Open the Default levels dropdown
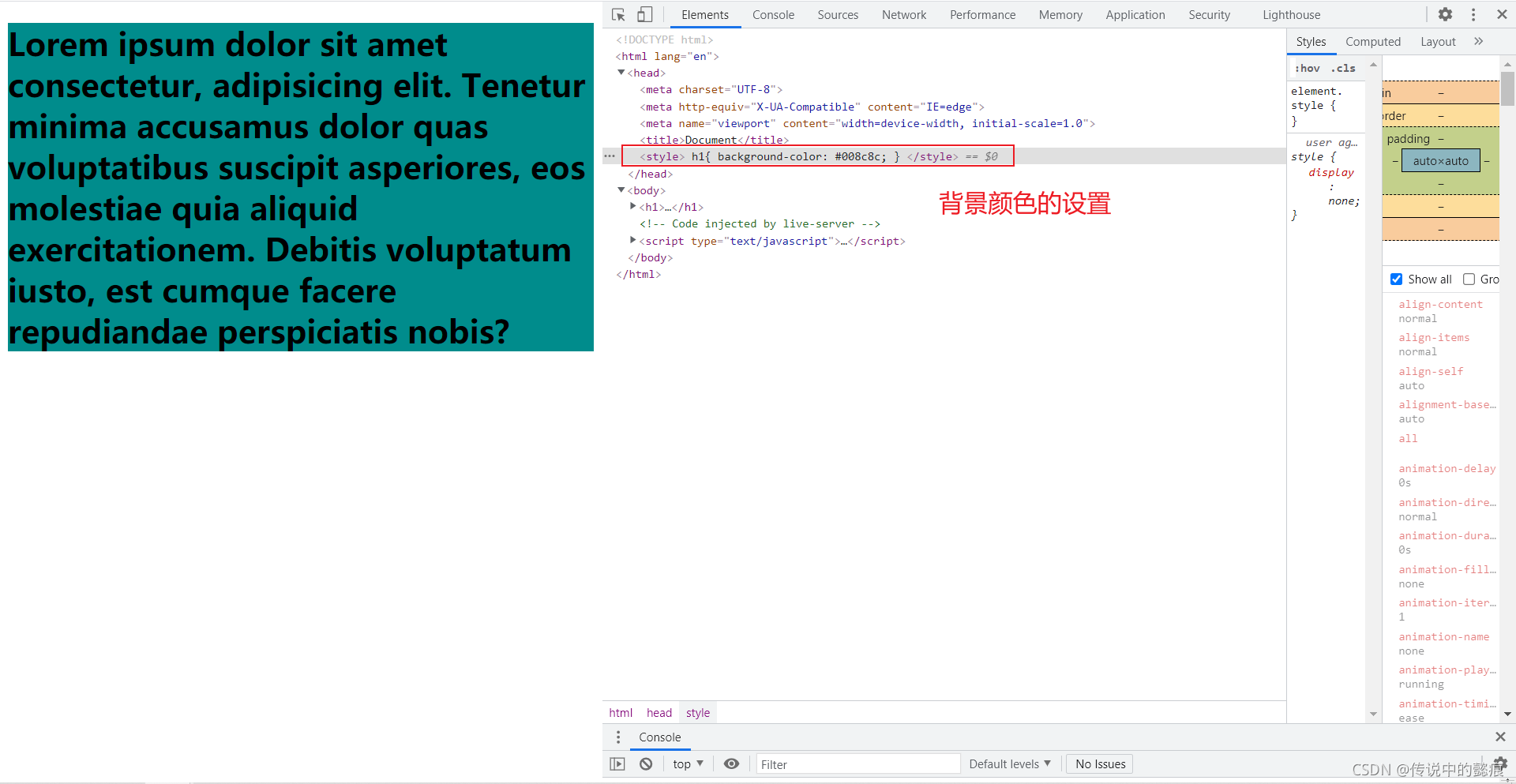The height and width of the screenshot is (784, 1516). pos(1010,764)
